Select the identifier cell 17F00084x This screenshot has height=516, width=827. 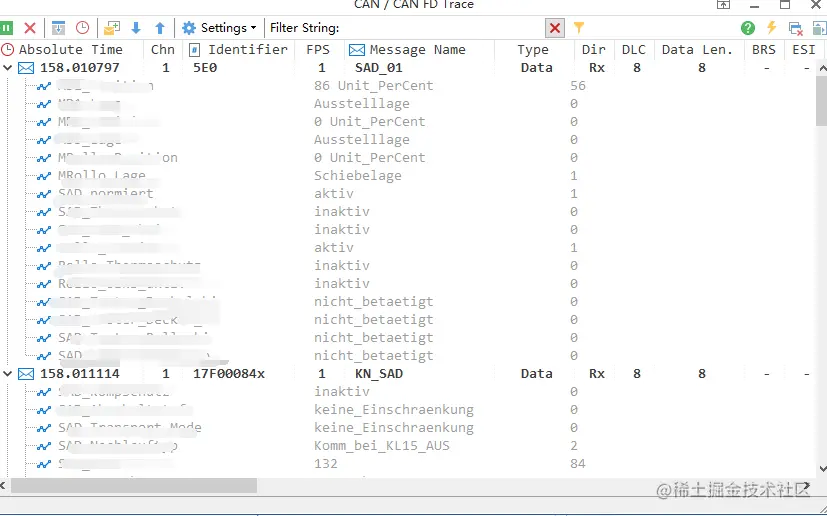(x=229, y=374)
